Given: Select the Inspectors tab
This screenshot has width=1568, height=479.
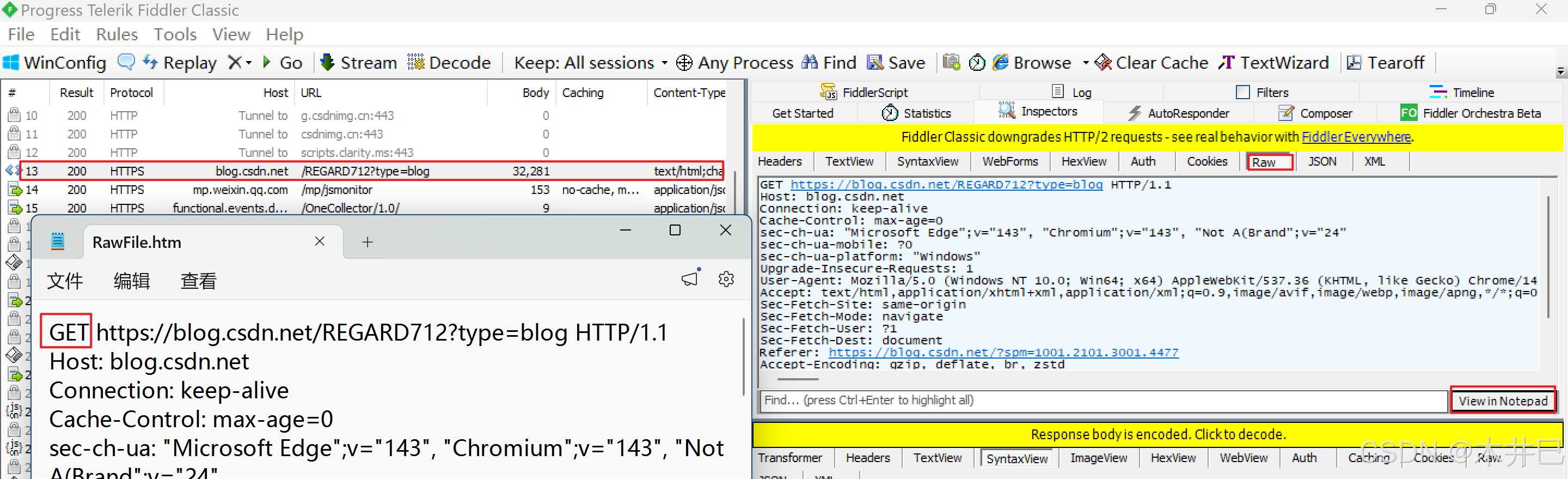Looking at the screenshot, I should tap(1037, 112).
